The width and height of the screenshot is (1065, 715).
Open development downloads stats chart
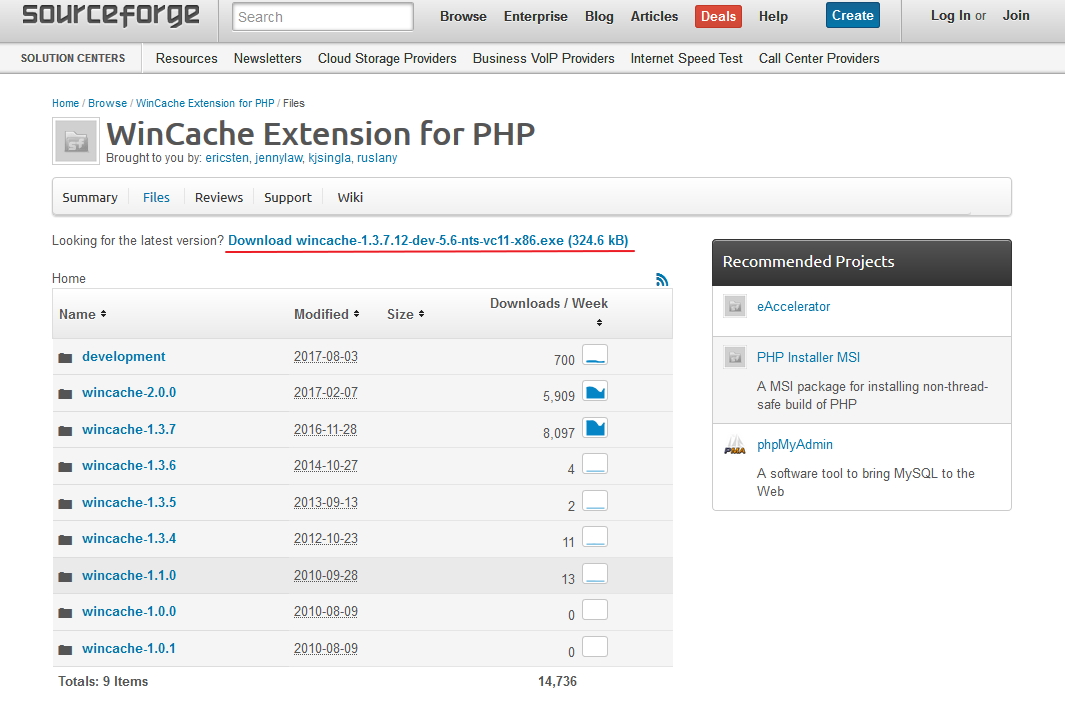(595, 355)
